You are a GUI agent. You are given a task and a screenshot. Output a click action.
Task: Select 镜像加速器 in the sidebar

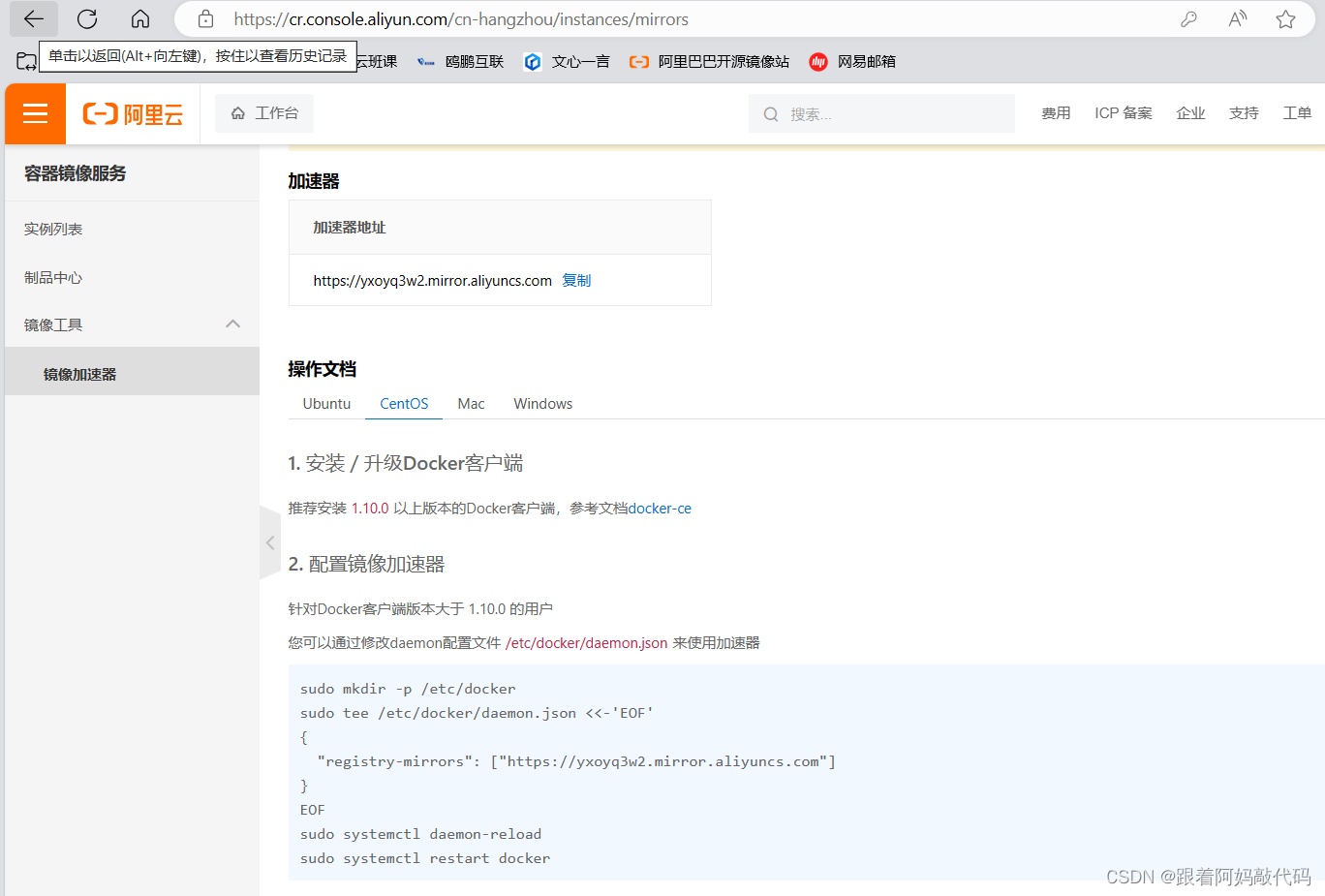coord(80,372)
